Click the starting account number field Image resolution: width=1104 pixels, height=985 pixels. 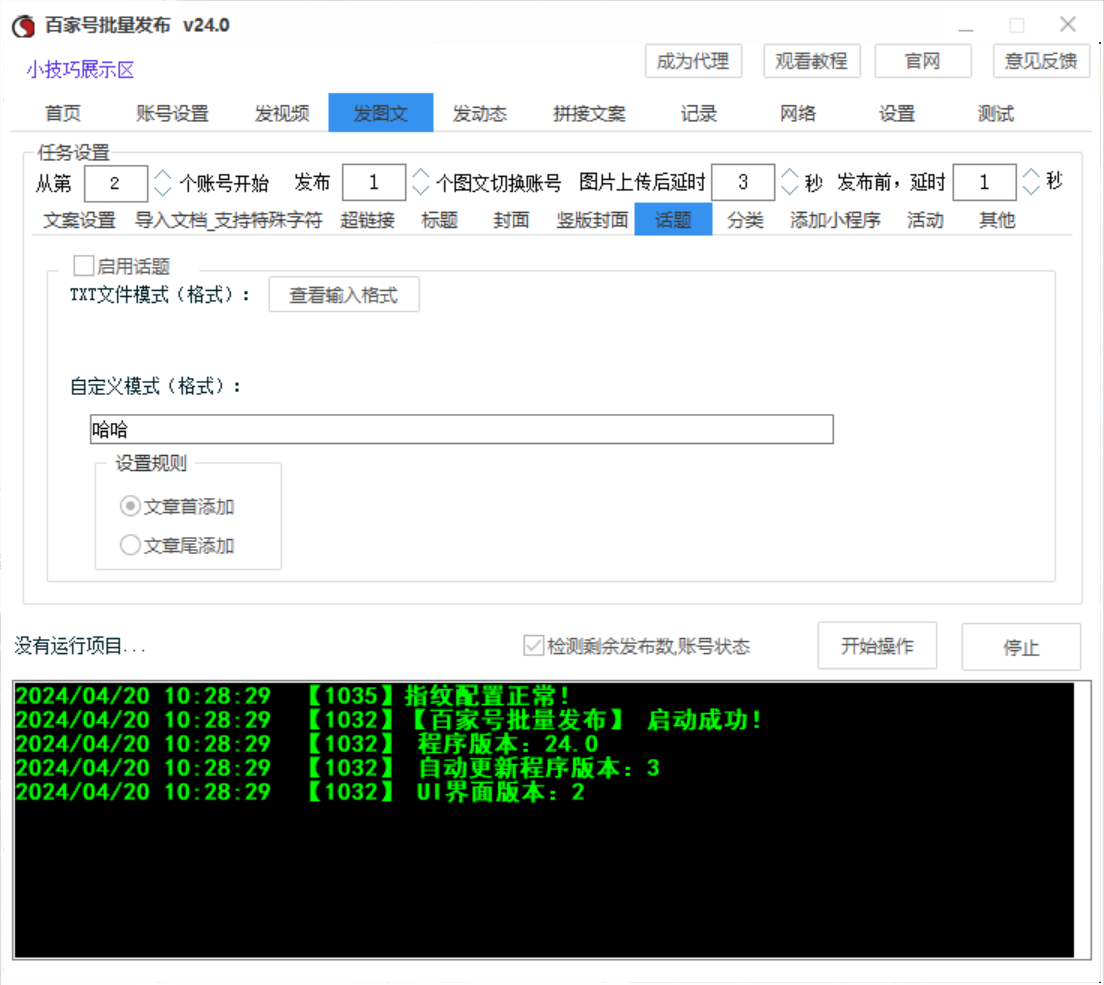pos(115,183)
